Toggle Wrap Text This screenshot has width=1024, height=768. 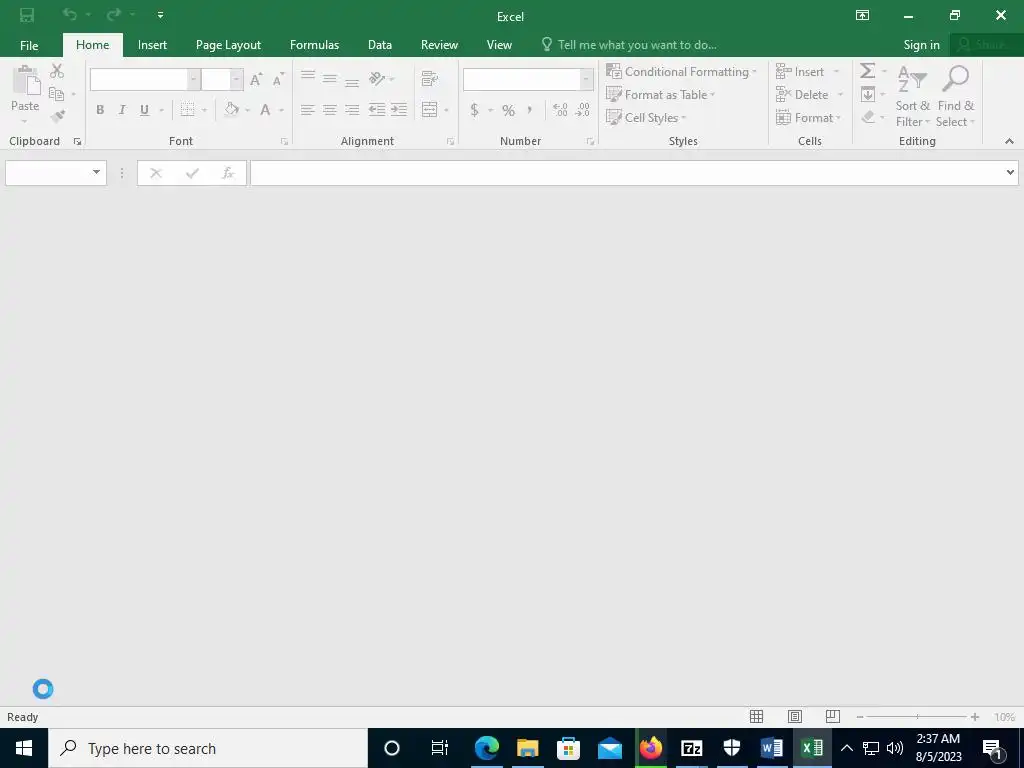pos(429,79)
